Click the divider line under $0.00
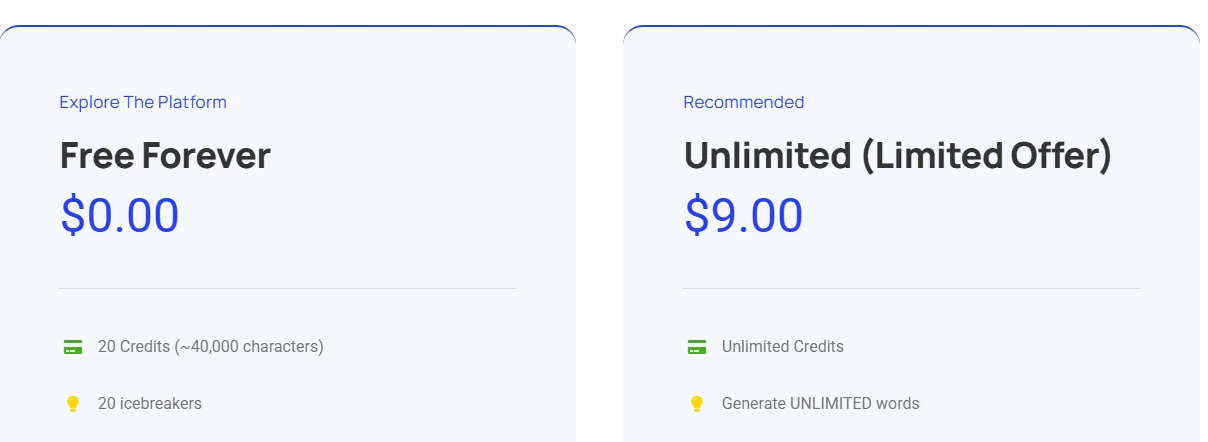Viewport: 1208px width, 442px height. [287, 288]
